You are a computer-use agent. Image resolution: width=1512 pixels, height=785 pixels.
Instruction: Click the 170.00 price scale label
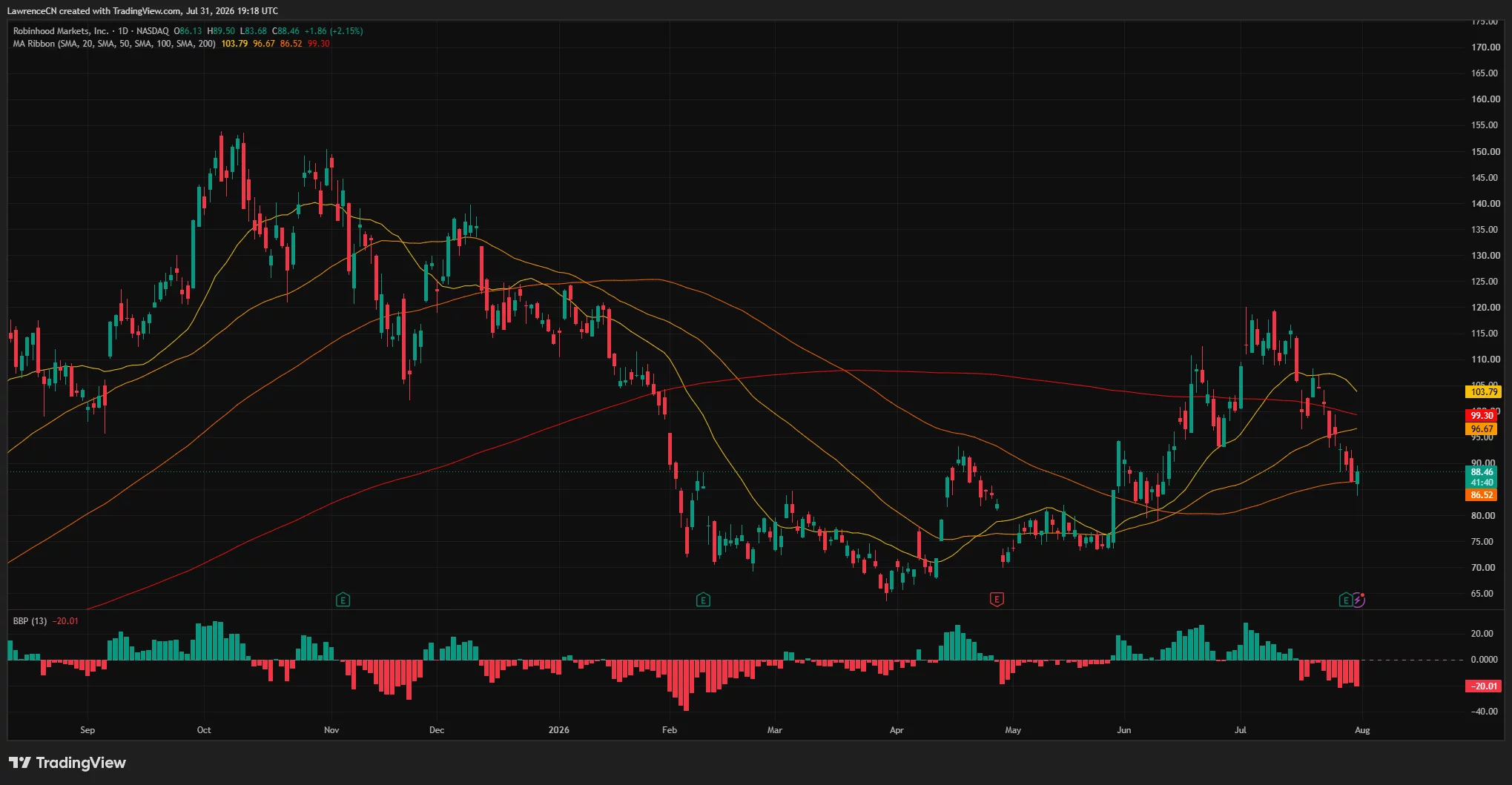[x=1485, y=47]
